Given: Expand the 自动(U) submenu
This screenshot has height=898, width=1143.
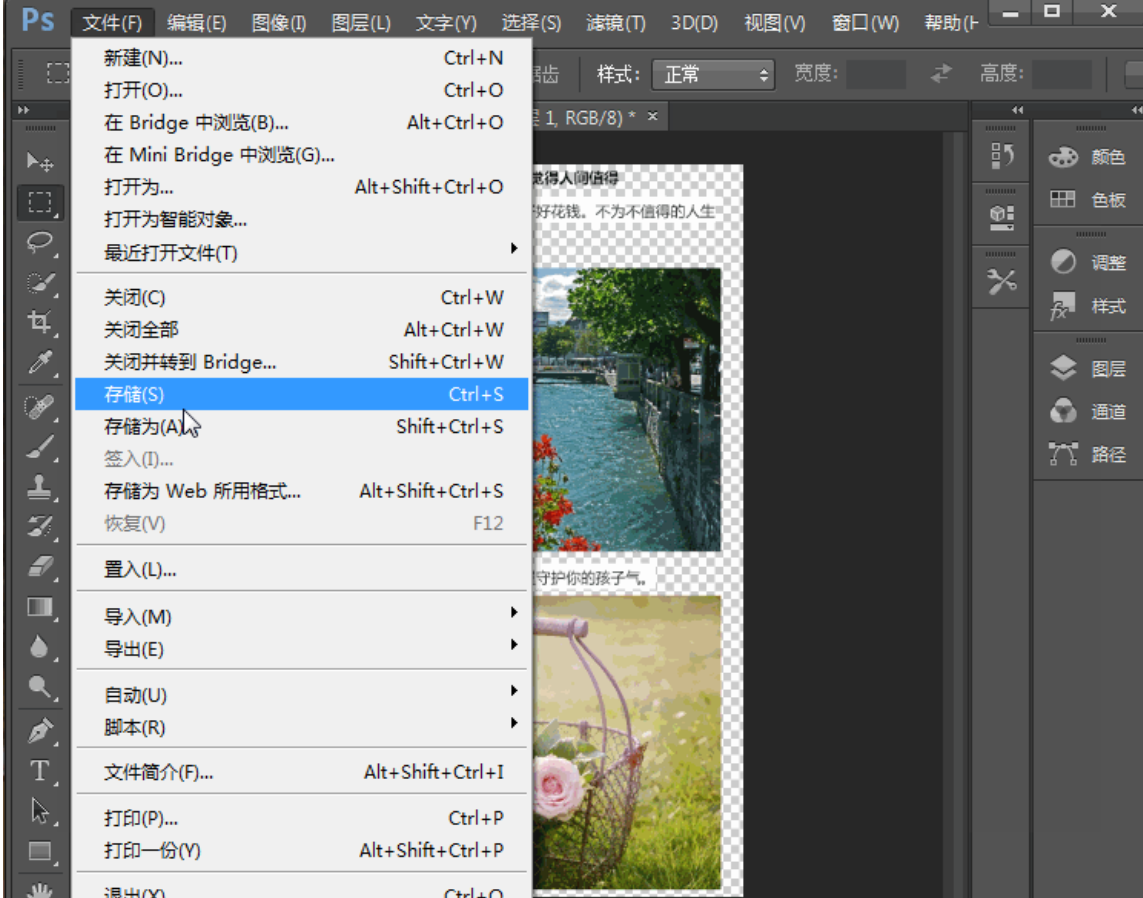Looking at the screenshot, I should (302, 695).
